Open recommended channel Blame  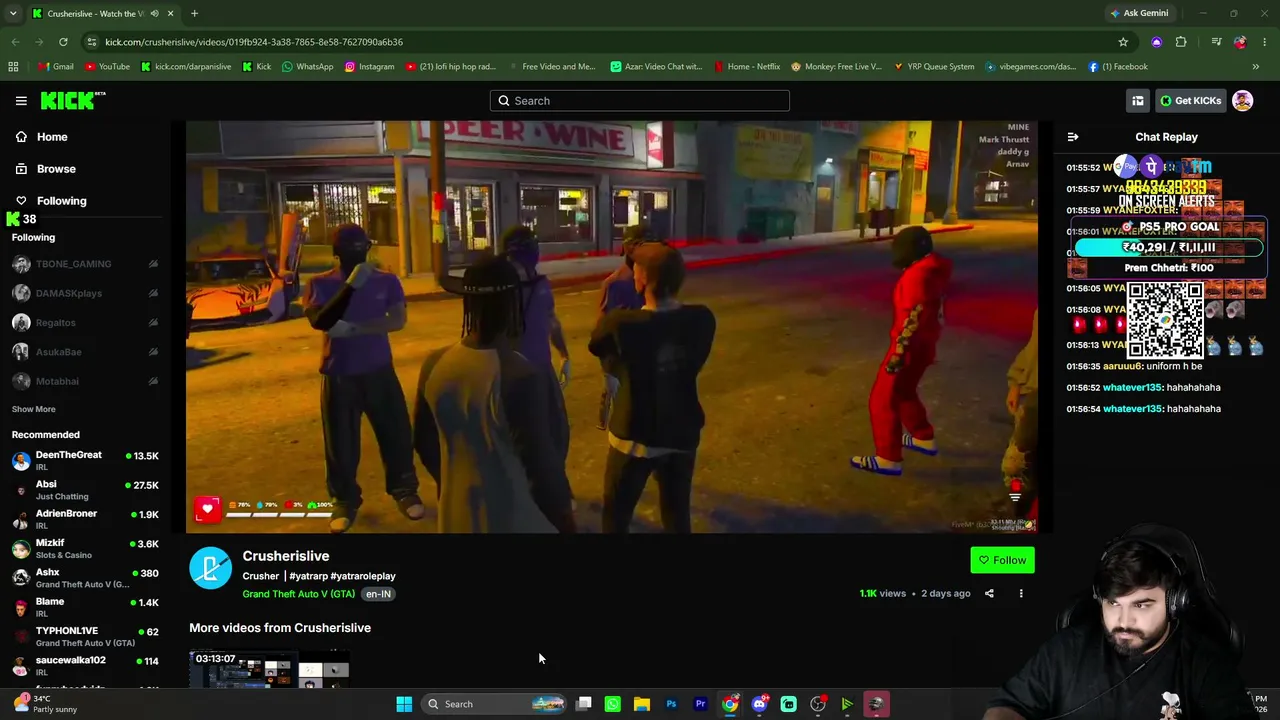pyautogui.click(x=85, y=607)
